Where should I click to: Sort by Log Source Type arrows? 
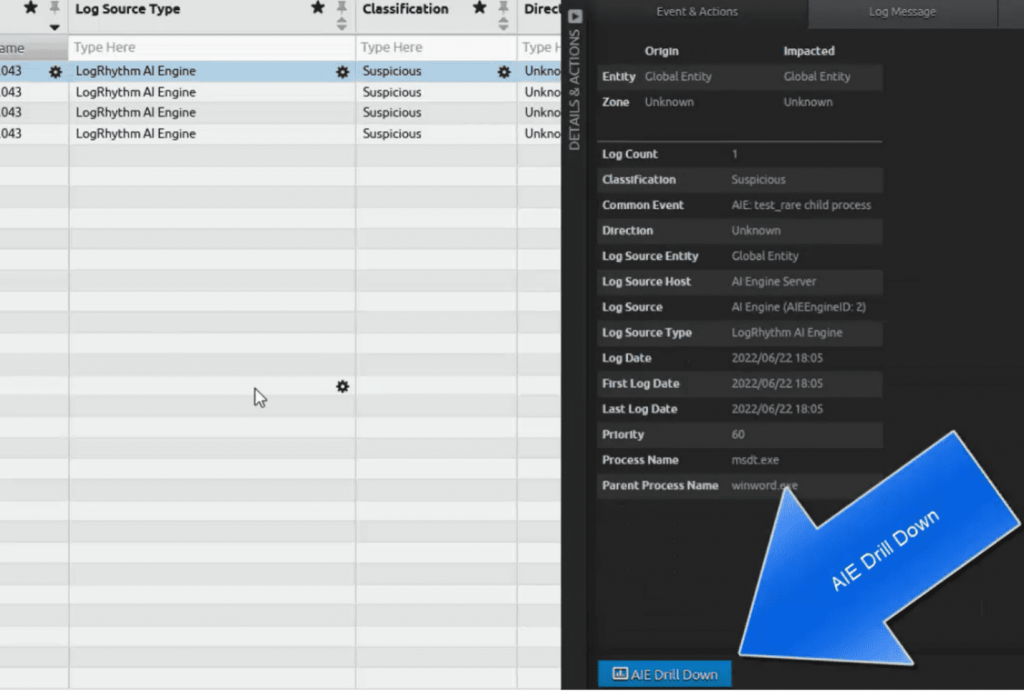pyautogui.click(x=342, y=25)
